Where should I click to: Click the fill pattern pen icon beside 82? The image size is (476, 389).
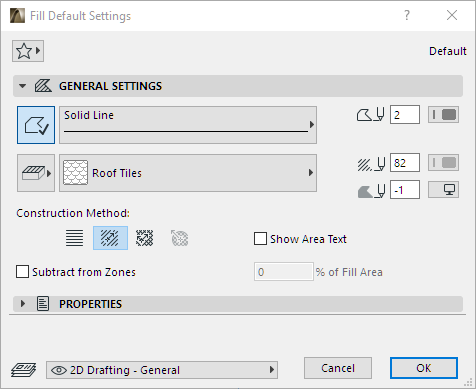coord(371,164)
